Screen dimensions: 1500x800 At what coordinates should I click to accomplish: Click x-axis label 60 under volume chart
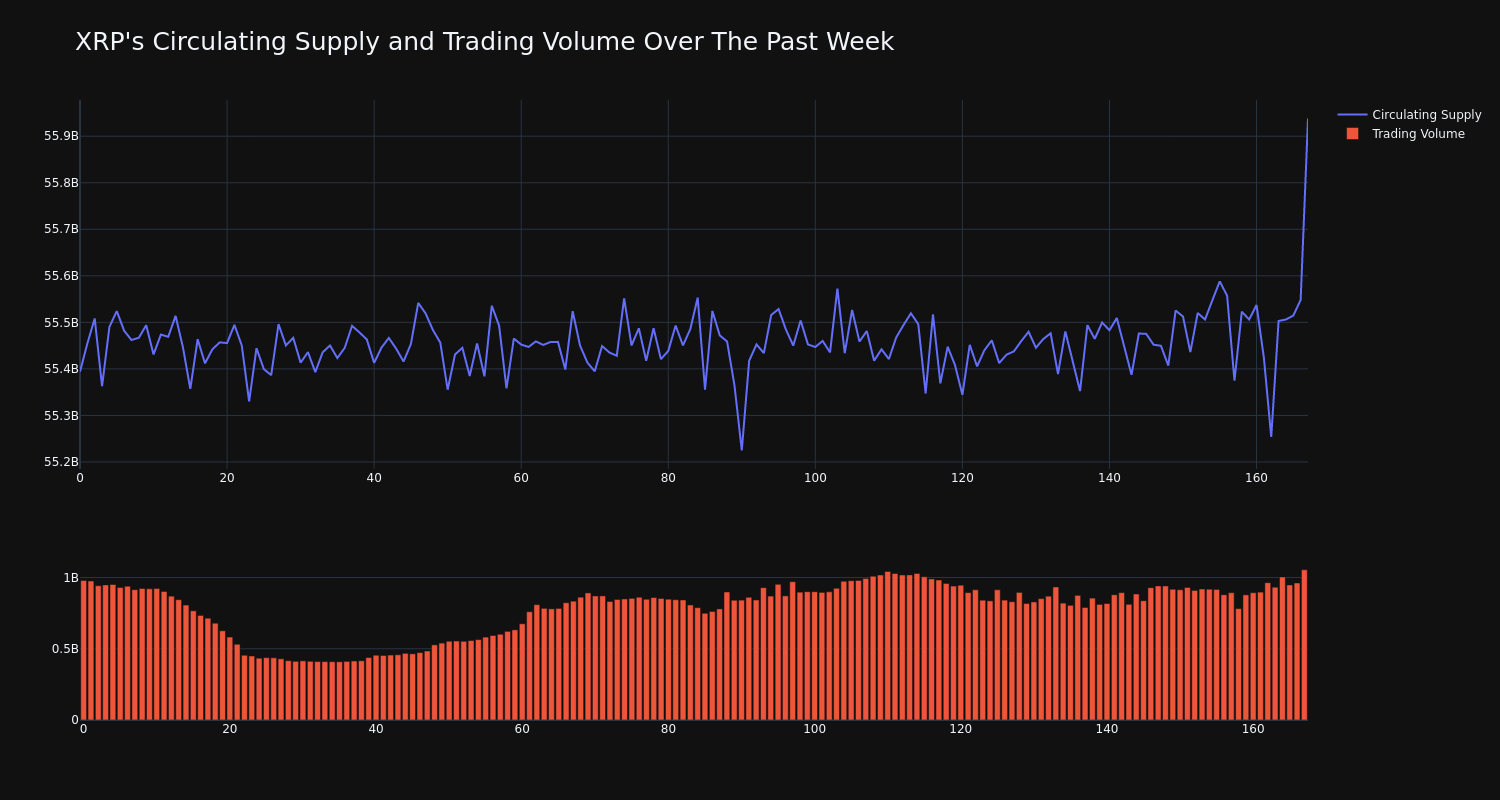click(522, 729)
